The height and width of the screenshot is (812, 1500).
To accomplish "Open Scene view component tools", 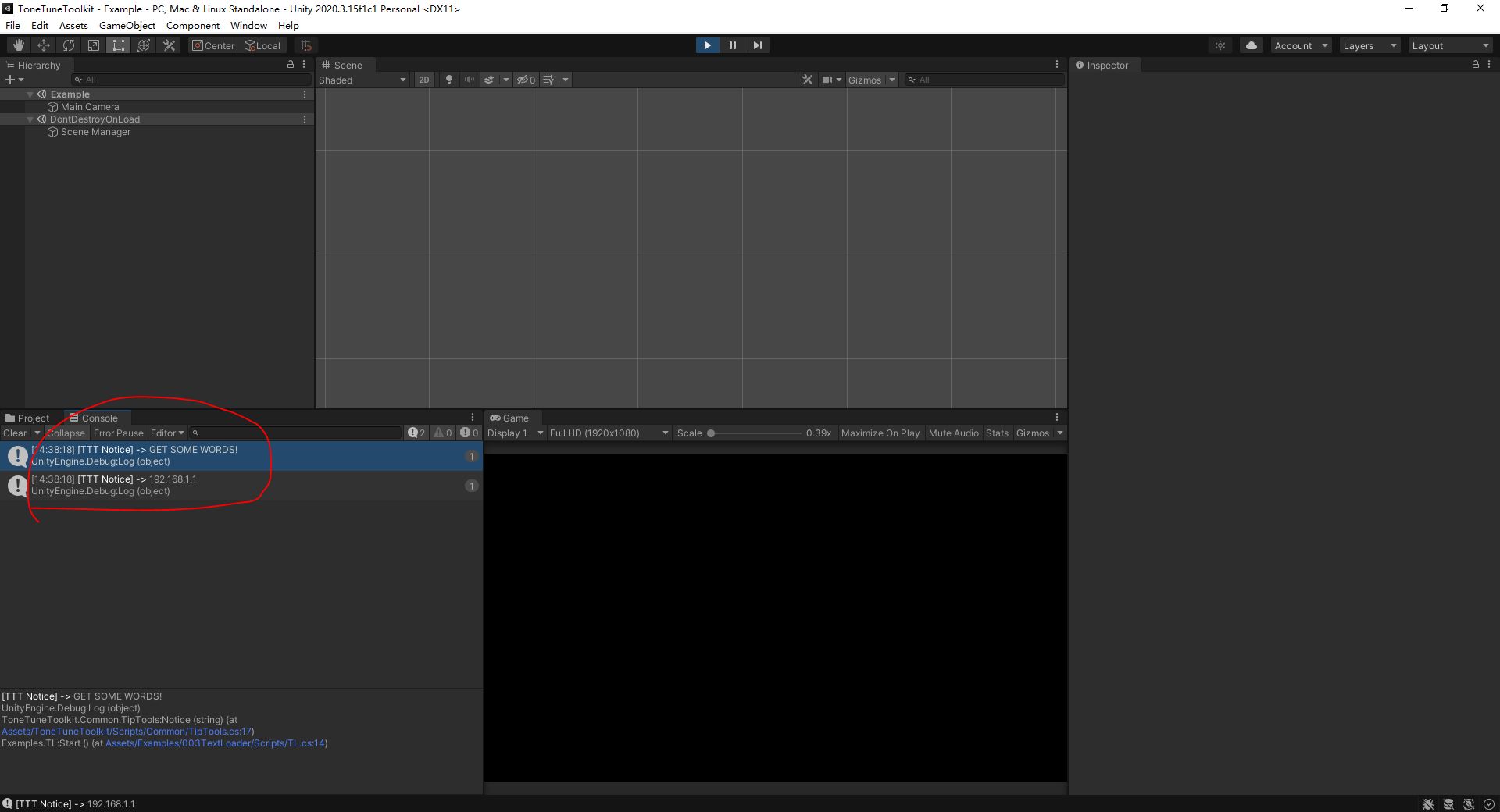I will 808,80.
